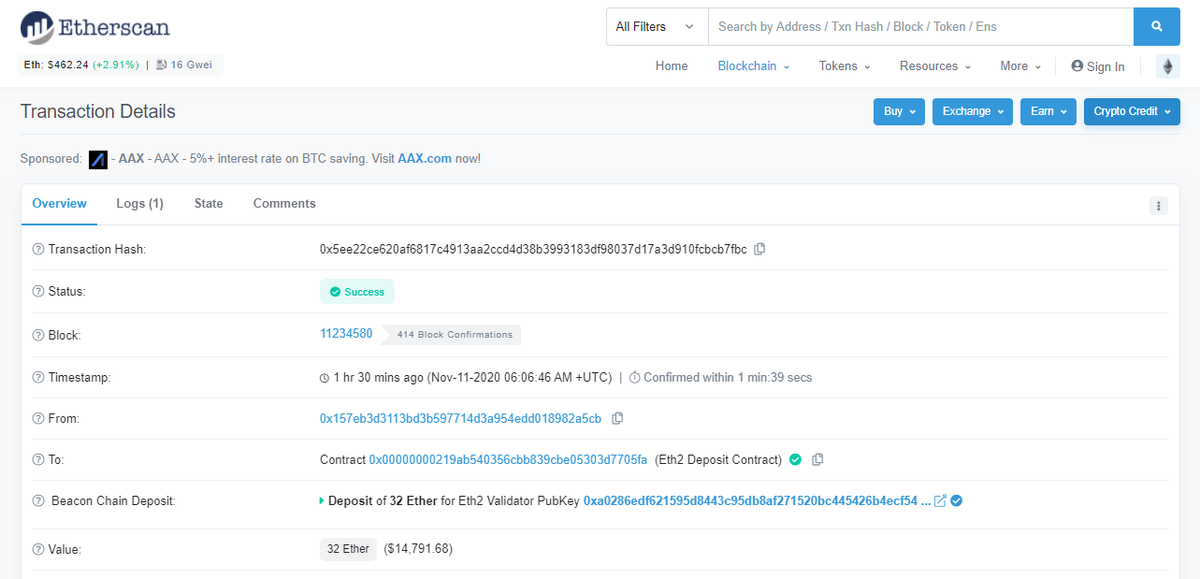Image resolution: width=1200 pixels, height=579 pixels.
Task: Click the Transaction Details heading
Action: [x=98, y=111]
